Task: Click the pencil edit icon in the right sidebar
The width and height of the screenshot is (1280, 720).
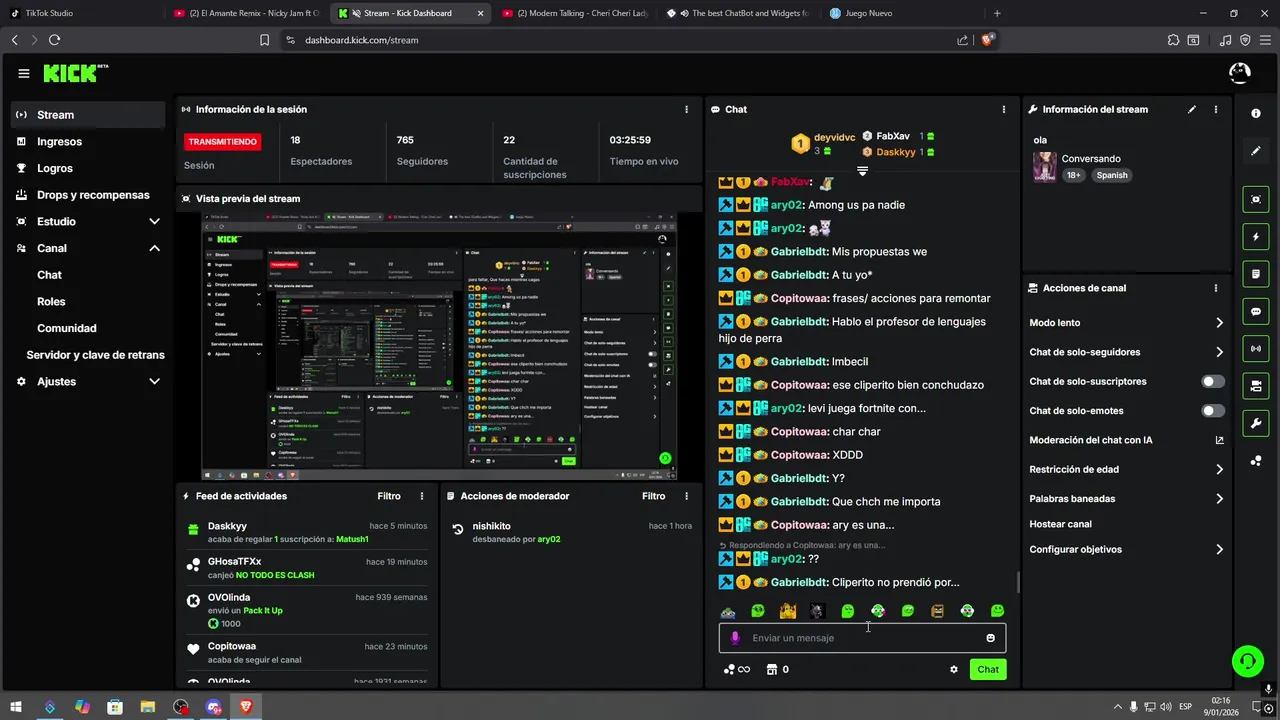Action: (x=1256, y=151)
